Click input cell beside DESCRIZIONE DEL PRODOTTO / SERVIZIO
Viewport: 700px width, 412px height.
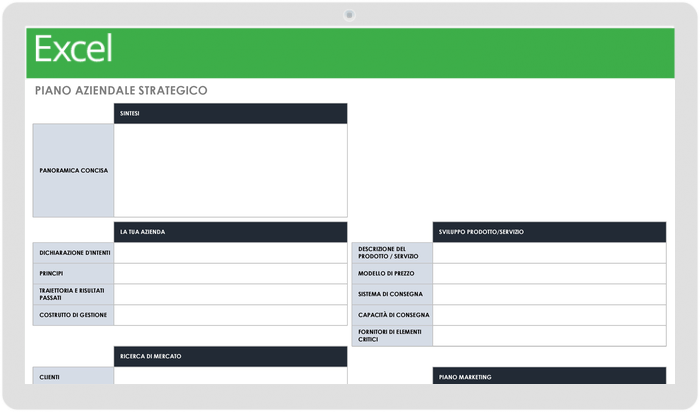549,253
